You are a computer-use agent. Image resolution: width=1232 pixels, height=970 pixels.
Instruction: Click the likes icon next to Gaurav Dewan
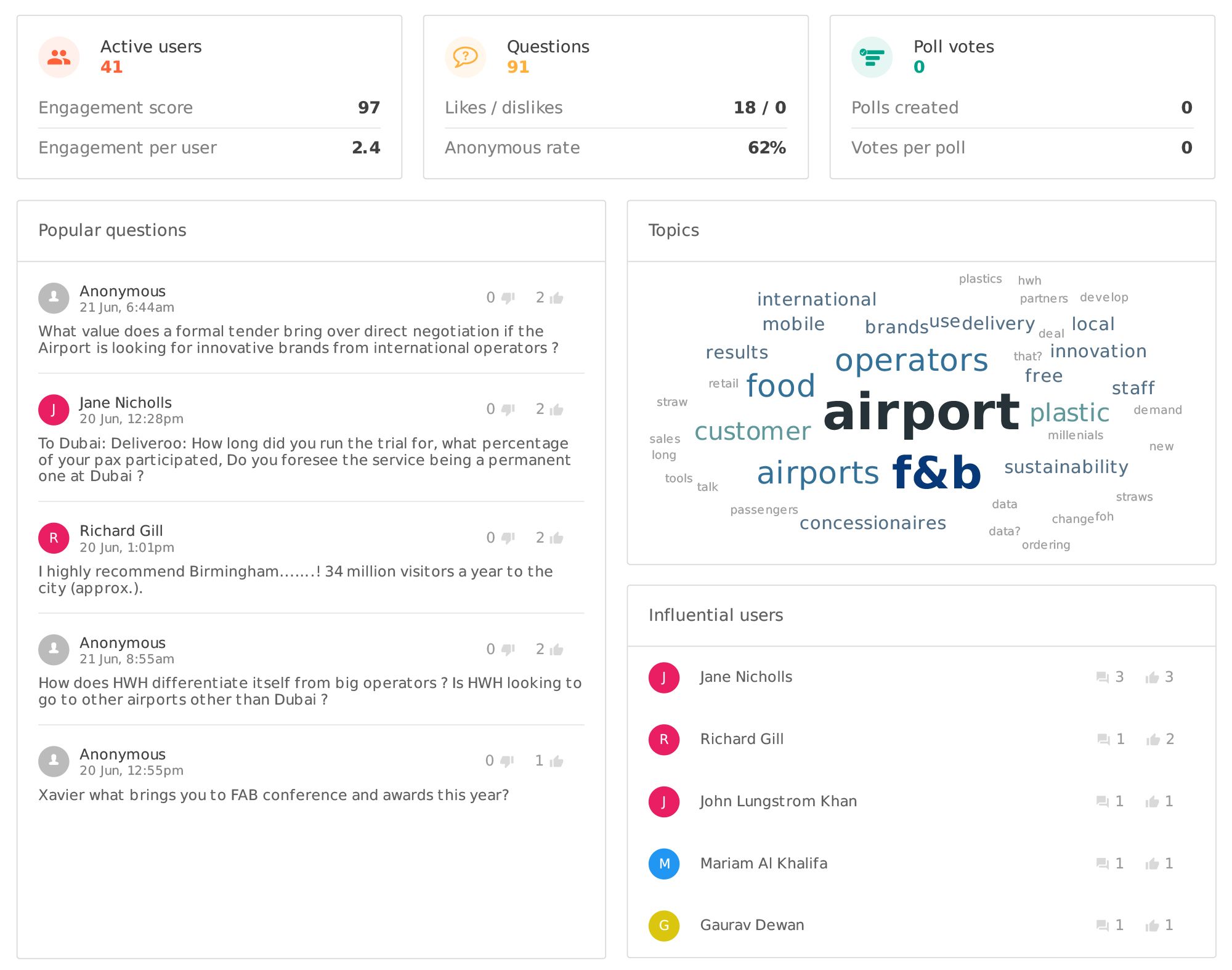(1152, 926)
